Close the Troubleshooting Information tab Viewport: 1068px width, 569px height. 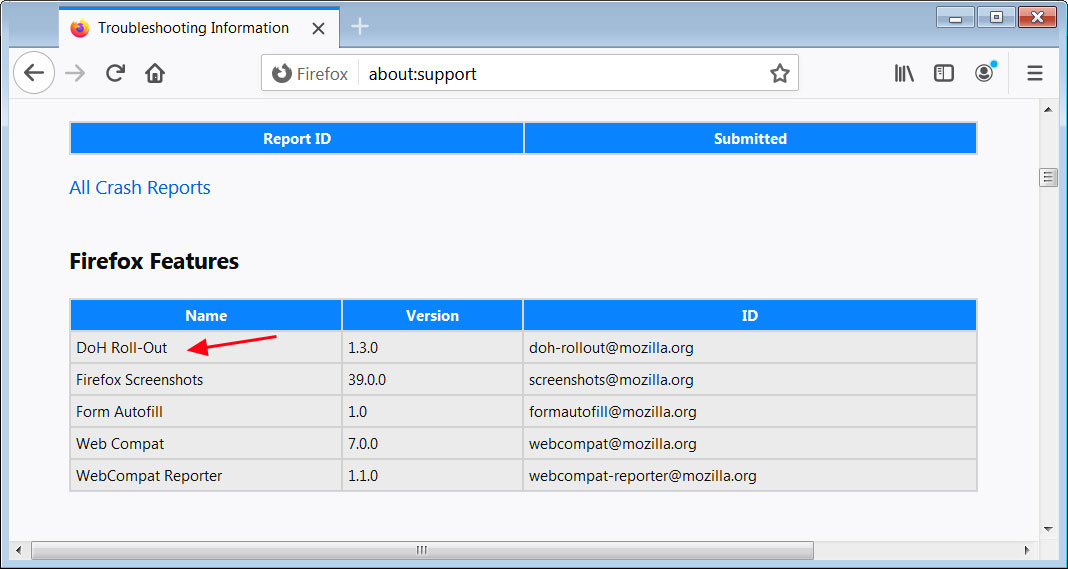click(318, 29)
